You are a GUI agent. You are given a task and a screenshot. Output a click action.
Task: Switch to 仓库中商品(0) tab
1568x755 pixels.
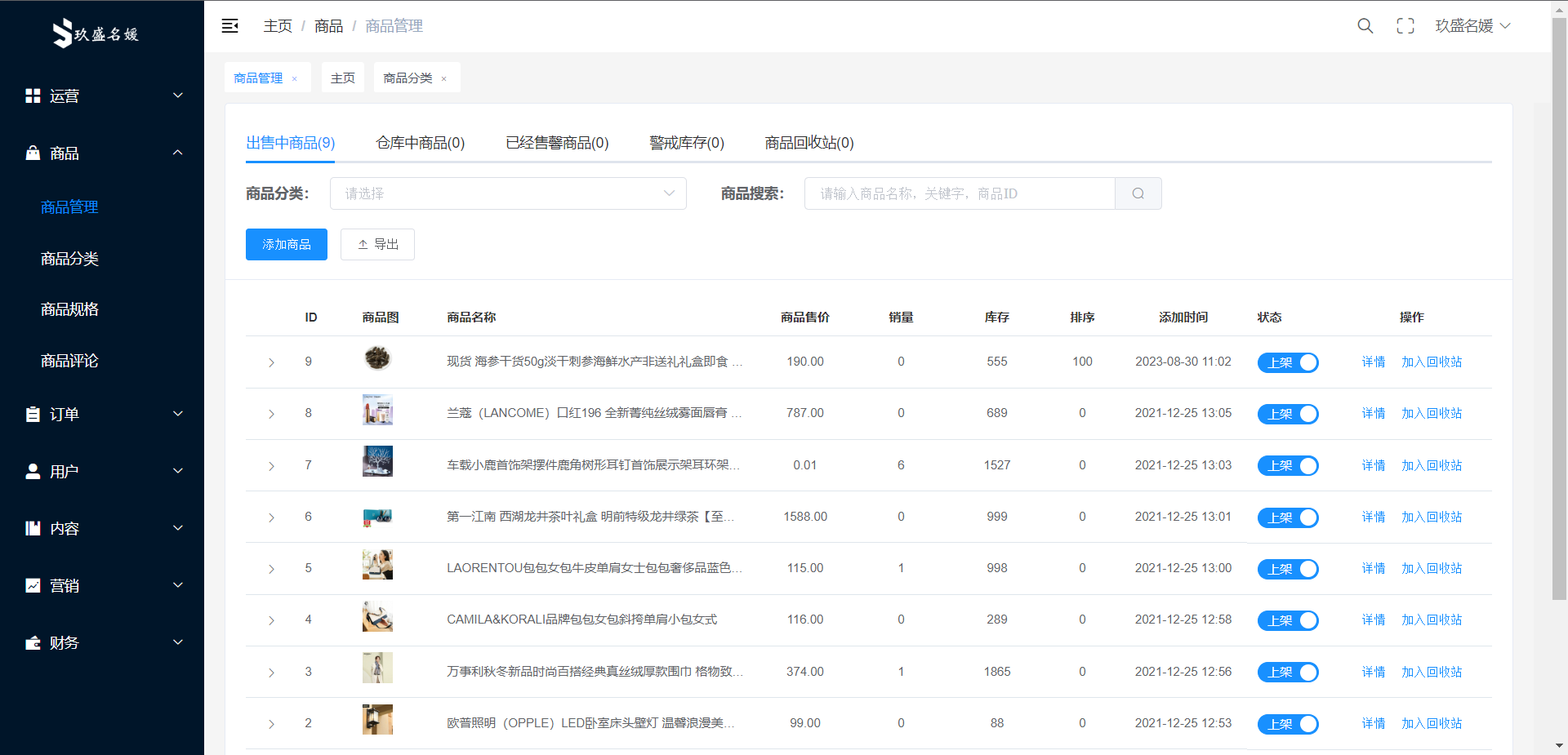[x=420, y=143]
